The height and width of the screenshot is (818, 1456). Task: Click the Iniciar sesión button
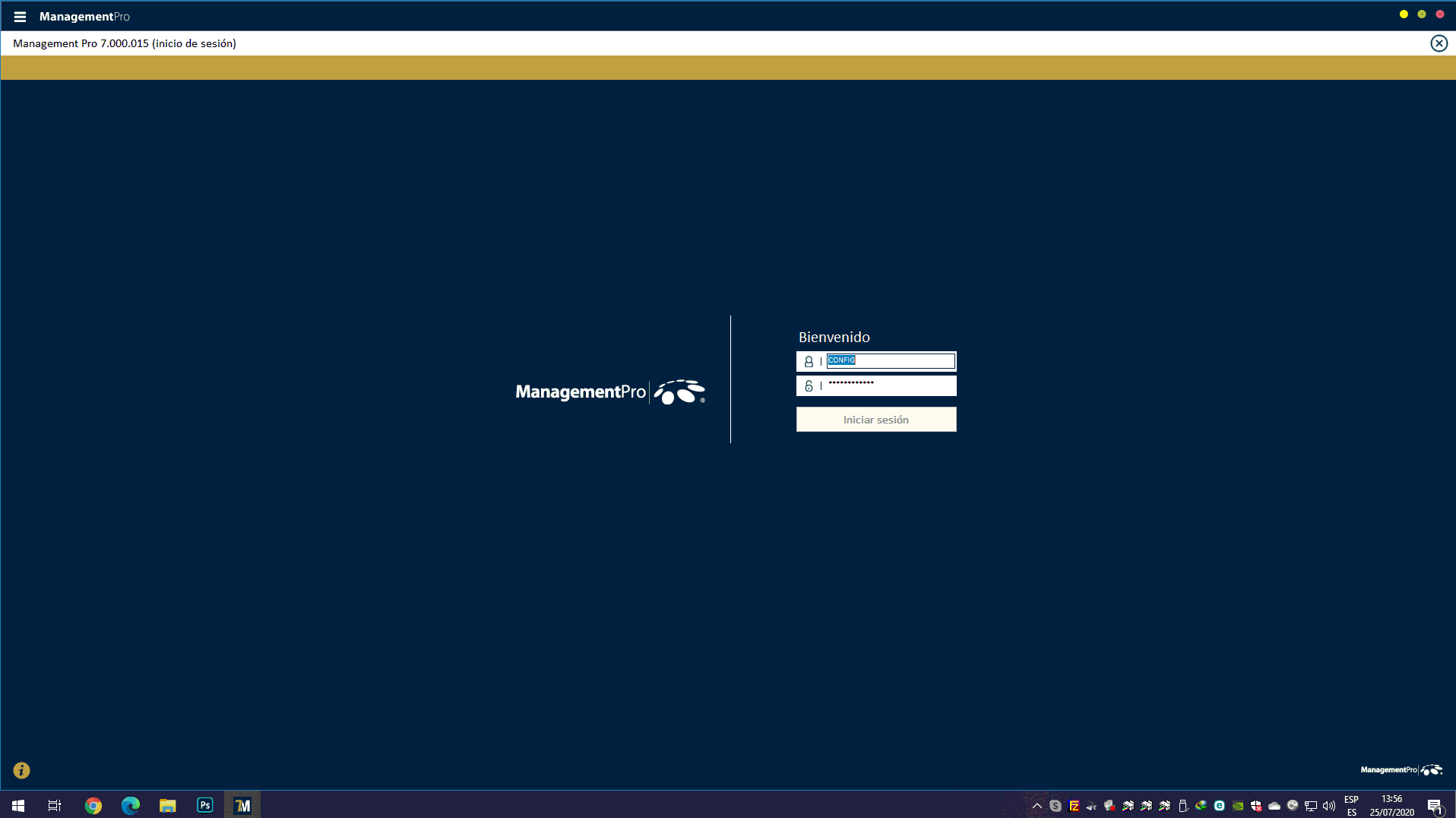875,420
